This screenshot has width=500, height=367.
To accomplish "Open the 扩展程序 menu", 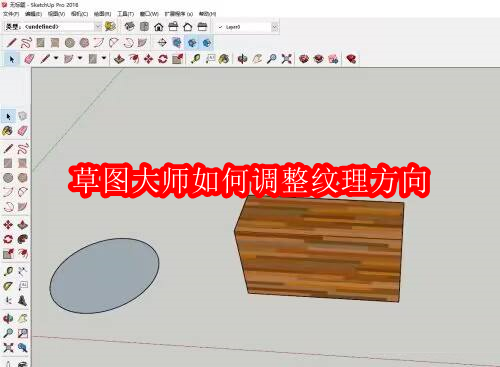I will coord(179,14).
